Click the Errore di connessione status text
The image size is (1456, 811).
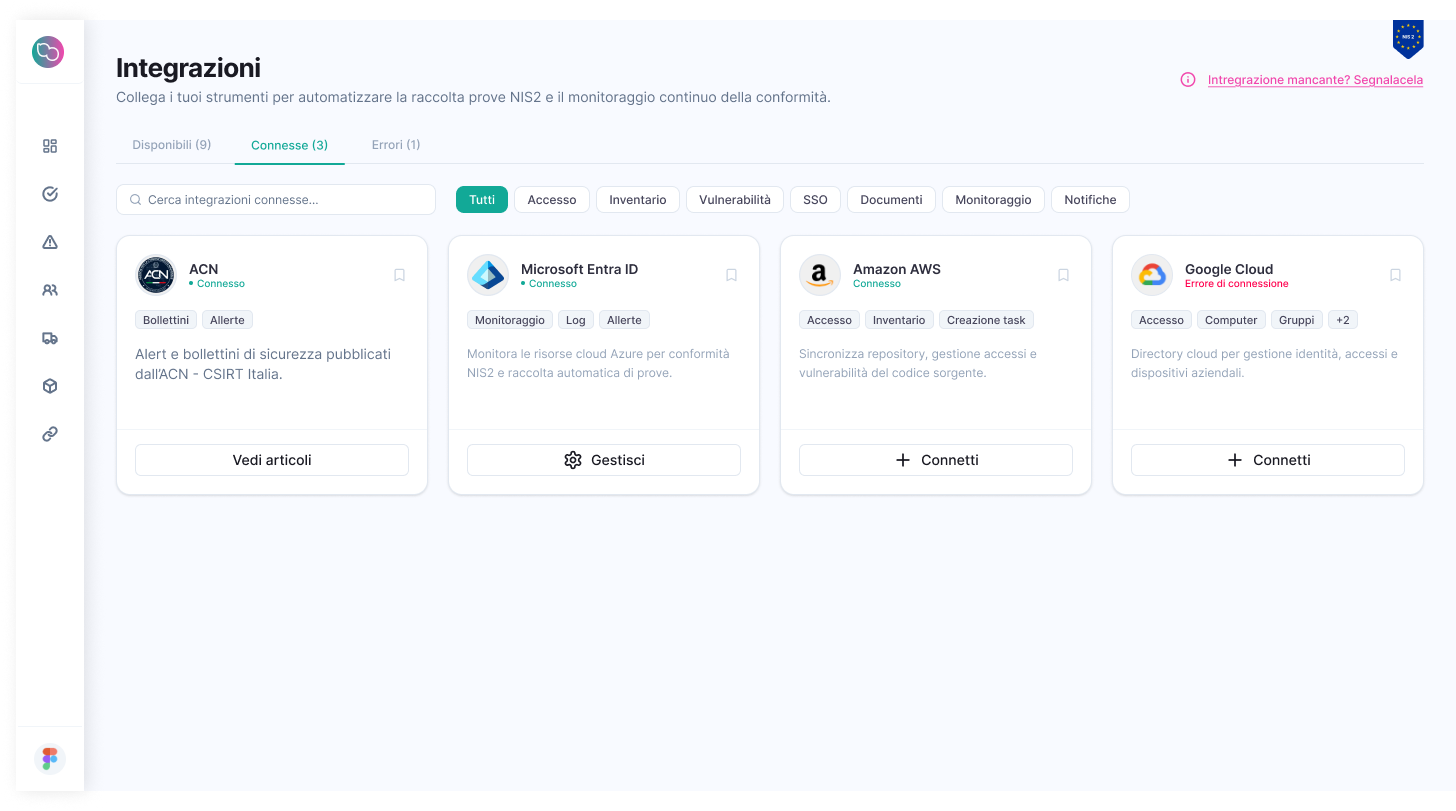1237,284
